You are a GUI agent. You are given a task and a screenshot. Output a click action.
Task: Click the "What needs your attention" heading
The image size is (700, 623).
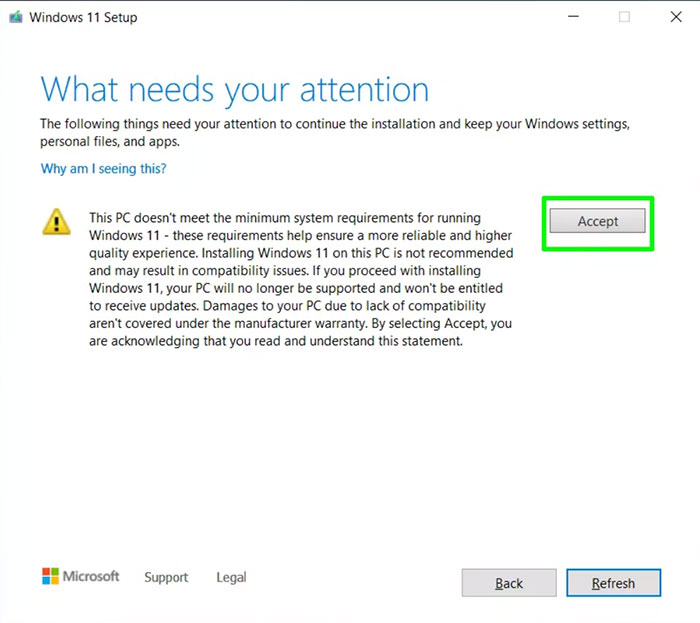click(x=234, y=89)
